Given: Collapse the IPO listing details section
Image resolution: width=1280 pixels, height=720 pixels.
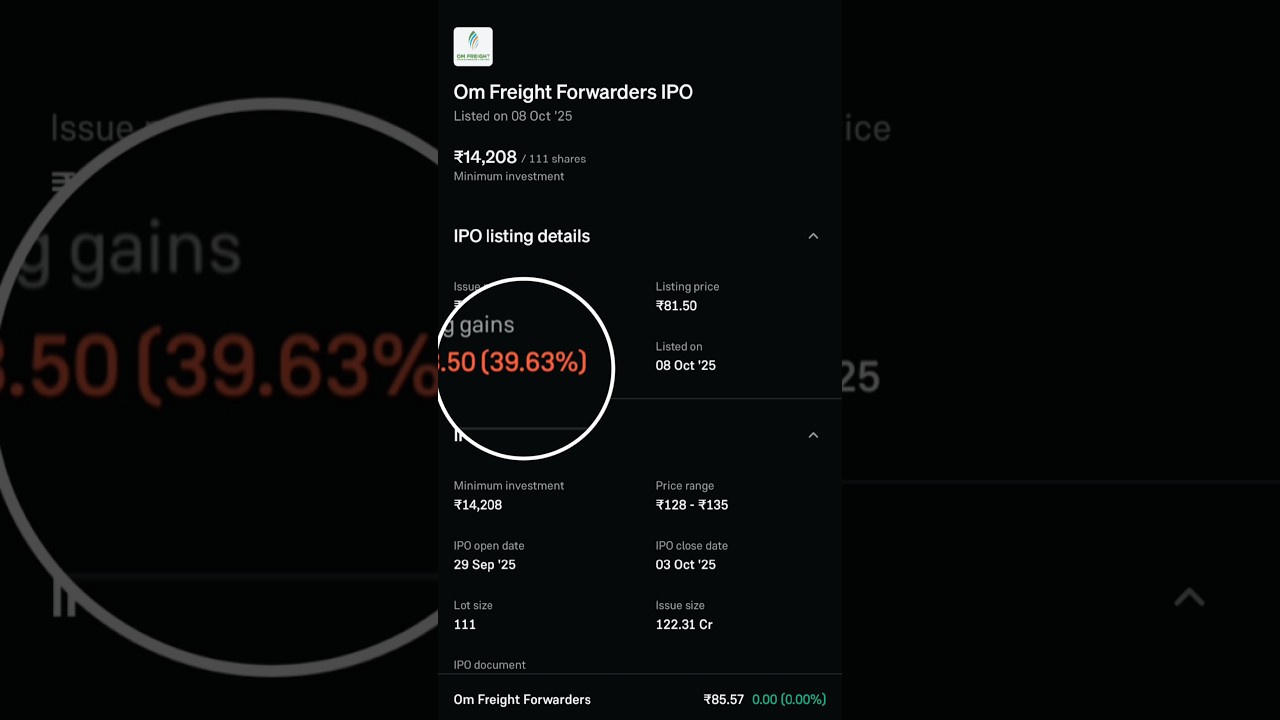Looking at the screenshot, I should pos(813,236).
